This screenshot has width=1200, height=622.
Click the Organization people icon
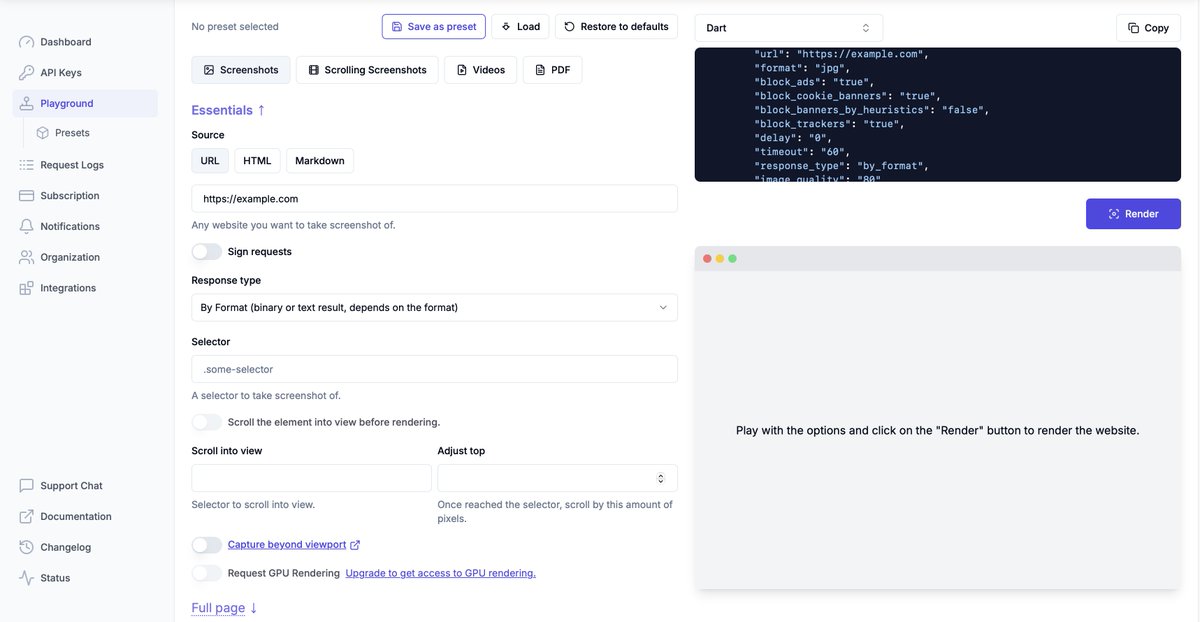tap(26, 257)
